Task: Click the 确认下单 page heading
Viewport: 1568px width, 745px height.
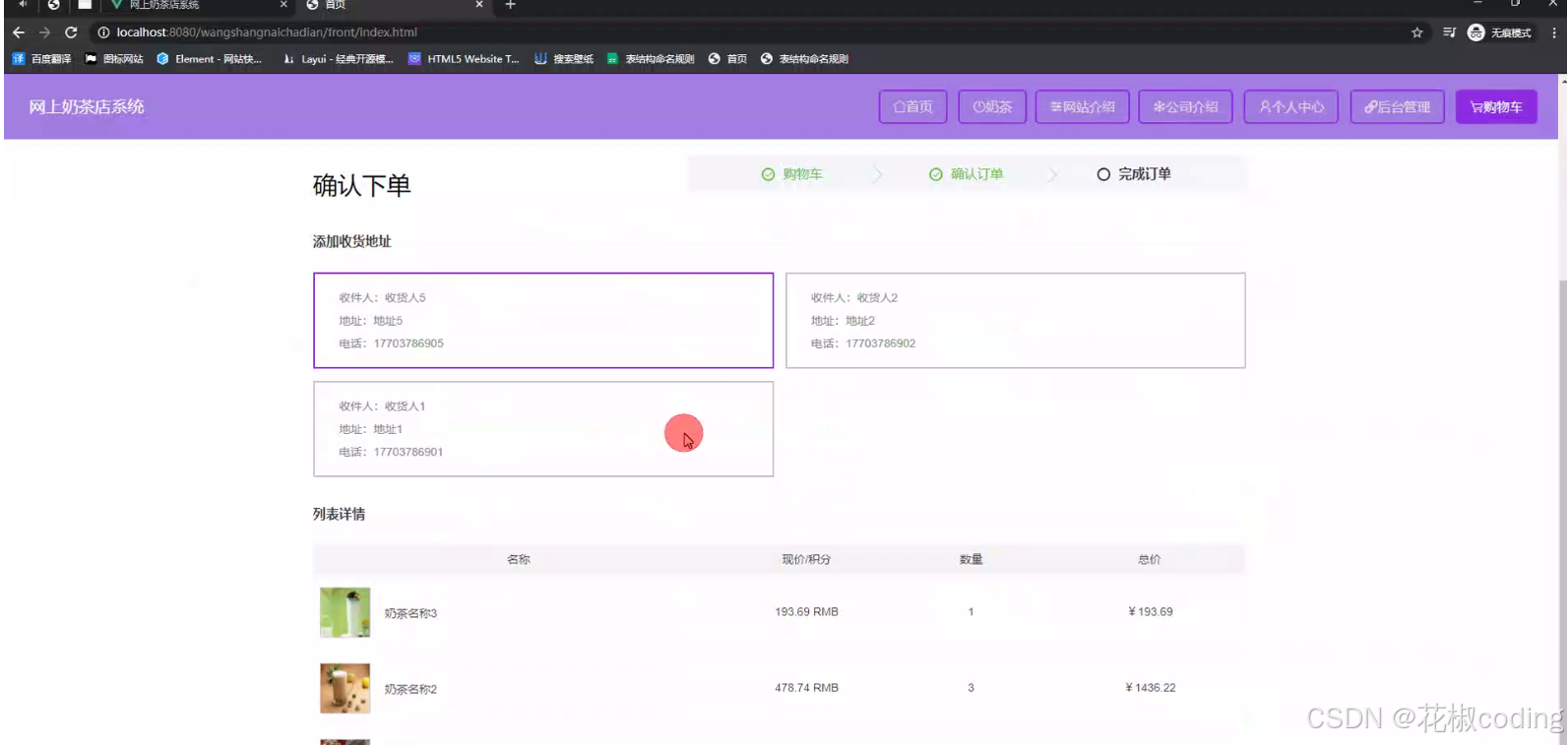Action: tap(361, 186)
